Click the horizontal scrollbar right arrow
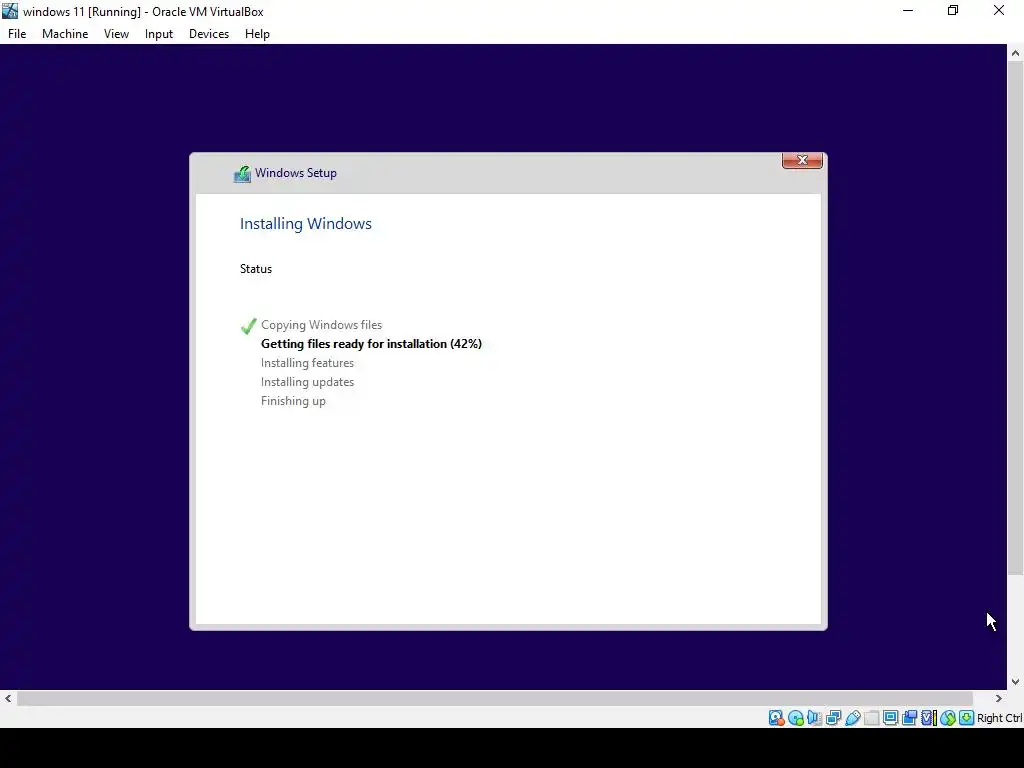This screenshot has width=1024, height=768. point(999,699)
